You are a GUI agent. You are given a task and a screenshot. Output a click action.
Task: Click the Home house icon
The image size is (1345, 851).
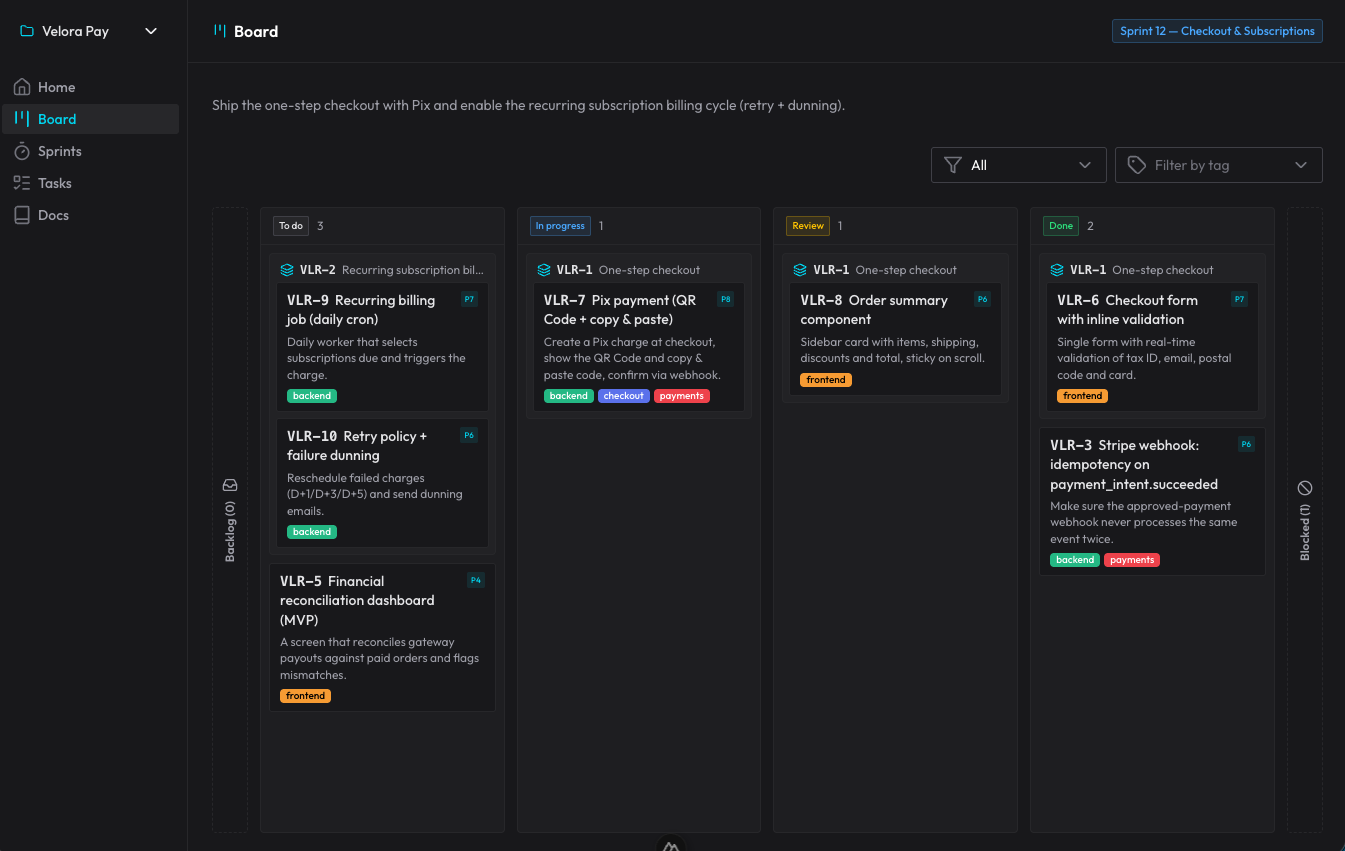(22, 87)
